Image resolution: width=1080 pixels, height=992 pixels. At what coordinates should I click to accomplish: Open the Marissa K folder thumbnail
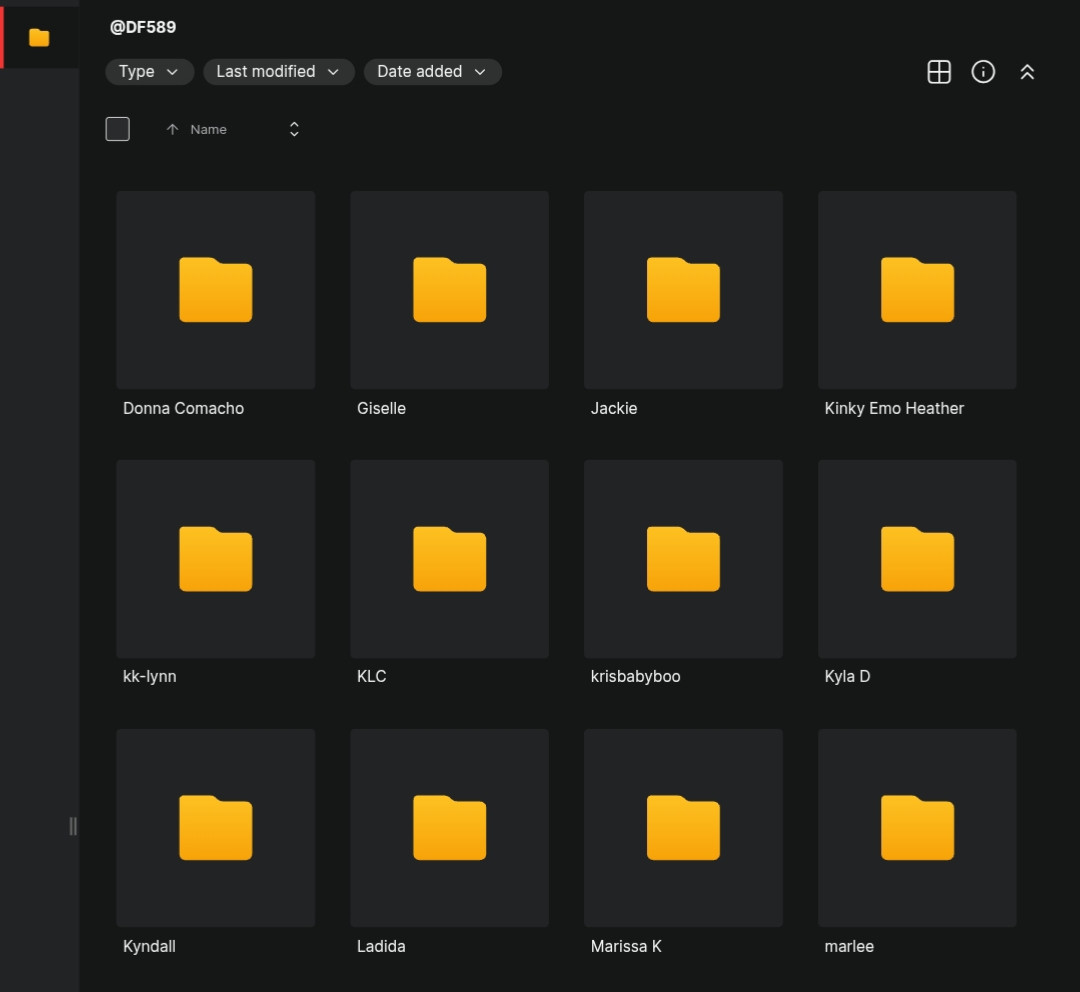click(683, 828)
